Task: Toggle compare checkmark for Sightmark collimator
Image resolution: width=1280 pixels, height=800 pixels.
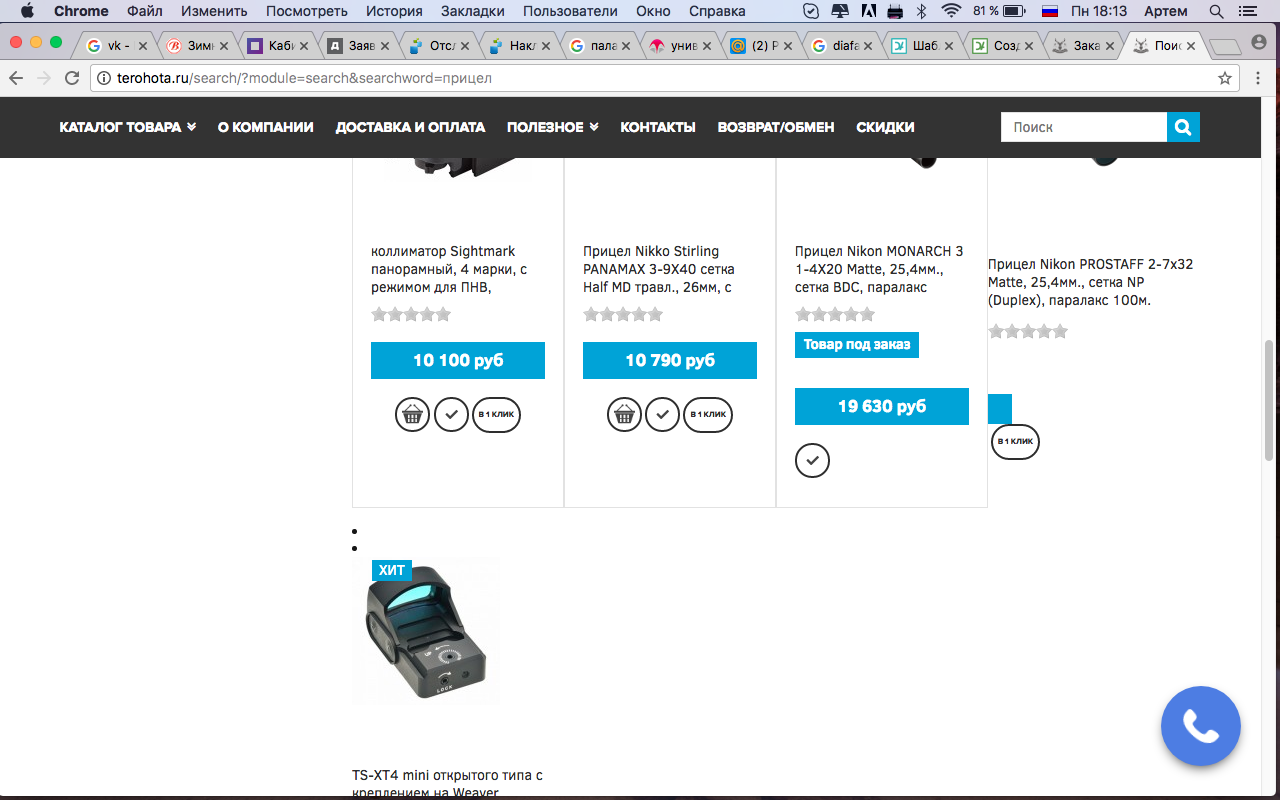Action: [451, 414]
